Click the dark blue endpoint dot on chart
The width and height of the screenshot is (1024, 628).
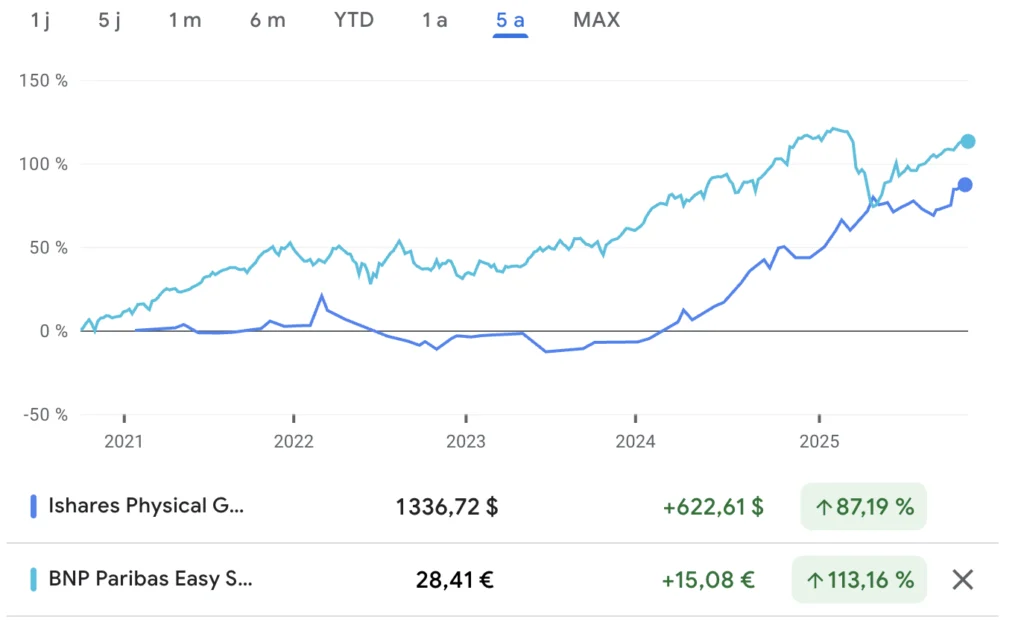965,185
